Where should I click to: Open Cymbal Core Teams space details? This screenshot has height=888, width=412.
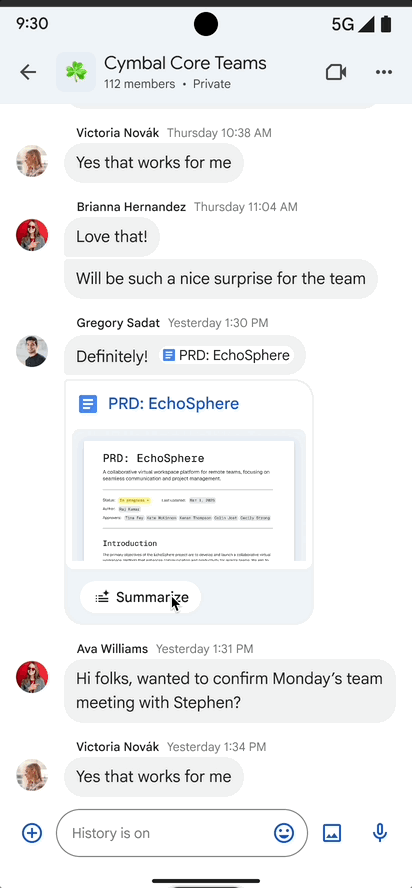pos(185,72)
